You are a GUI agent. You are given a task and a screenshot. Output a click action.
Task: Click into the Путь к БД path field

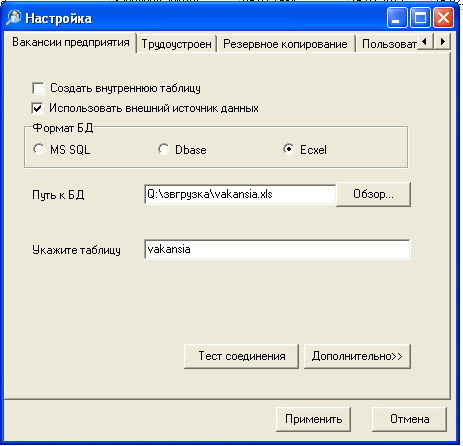[x=240, y=194]
